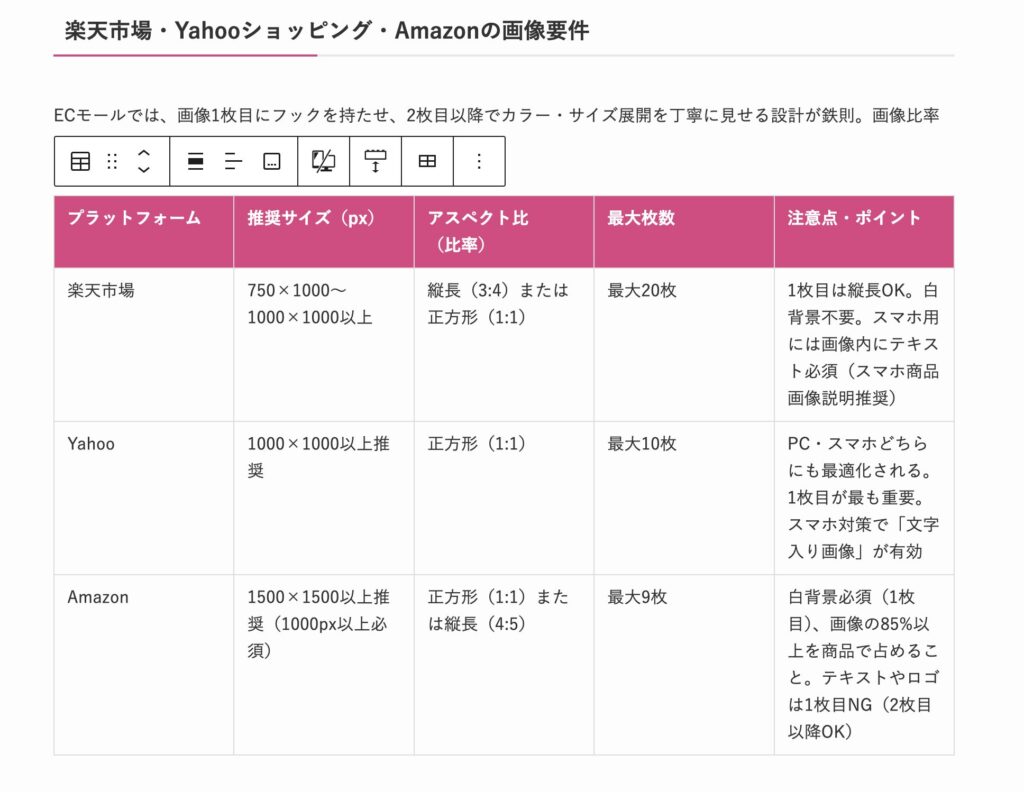1024x792 pixels.
Task: Open block bottom margin spacing setting
Action: coord(376,161)
